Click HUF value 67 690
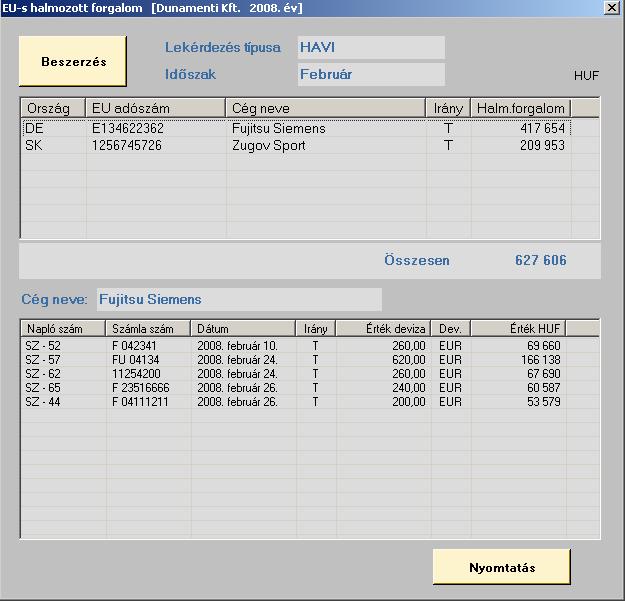The height and width of the screenshot is (601, 625). (544, 373)
